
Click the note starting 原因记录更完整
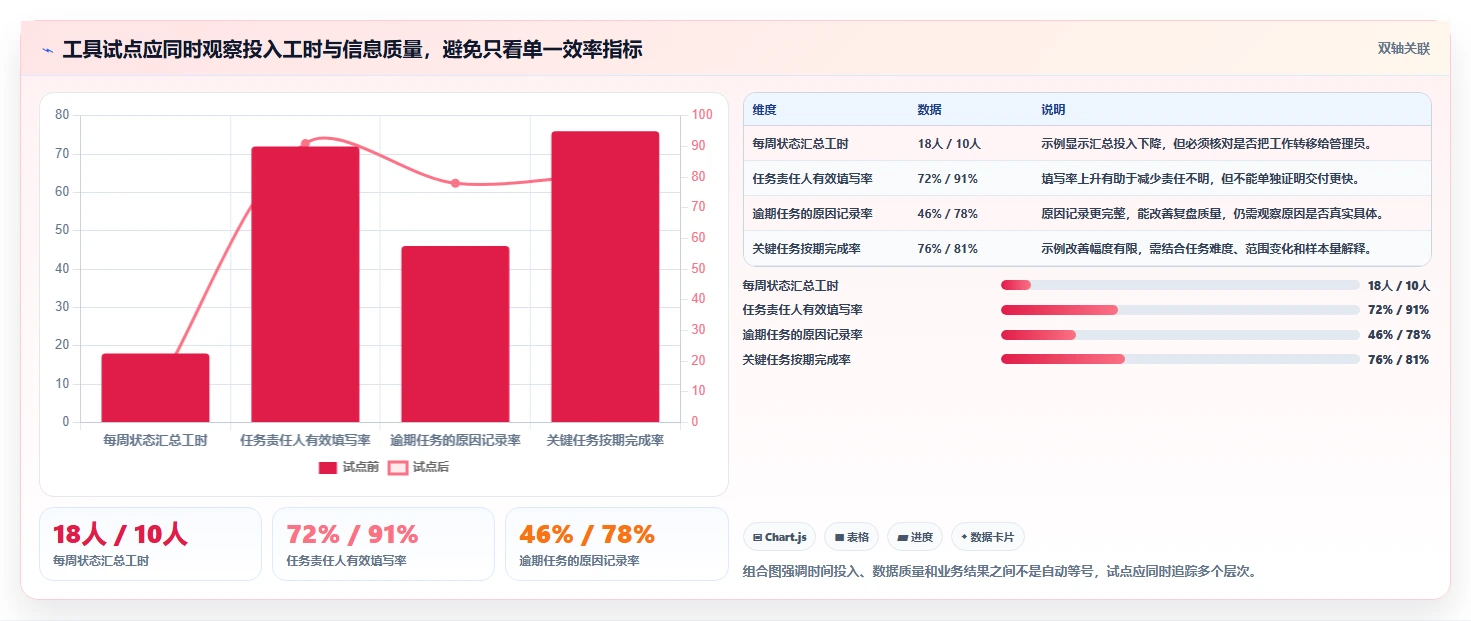[x=1212, y=214]
